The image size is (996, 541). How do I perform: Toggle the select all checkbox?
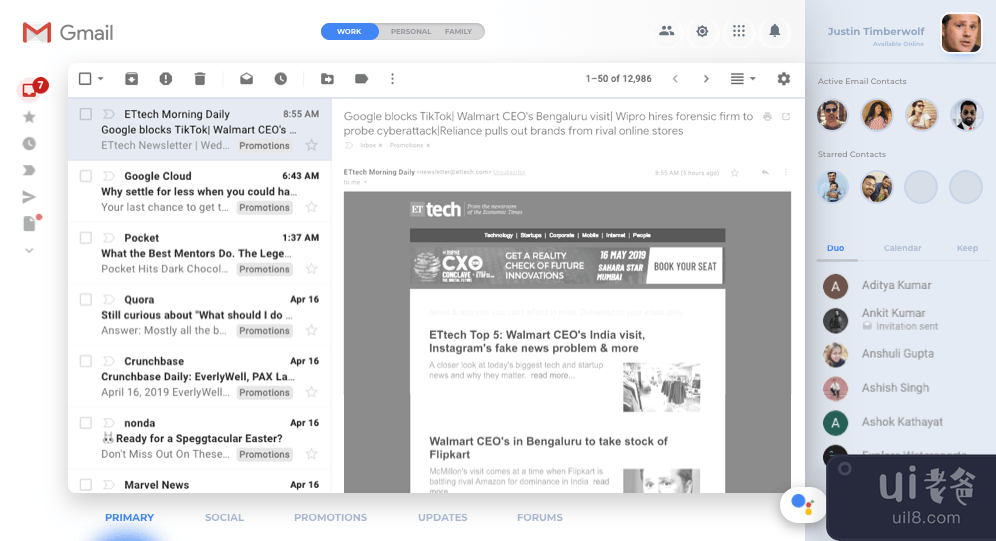pos(85,79)
